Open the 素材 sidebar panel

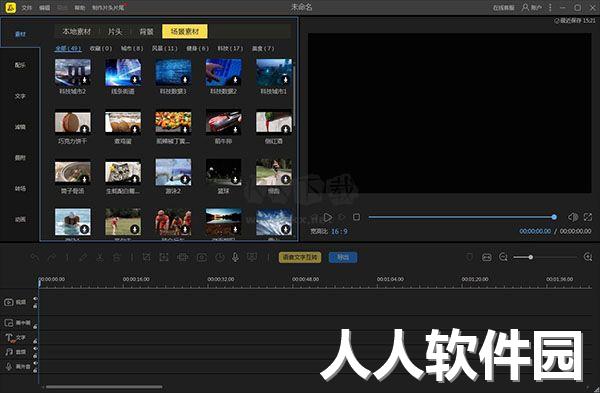(20, 34)
